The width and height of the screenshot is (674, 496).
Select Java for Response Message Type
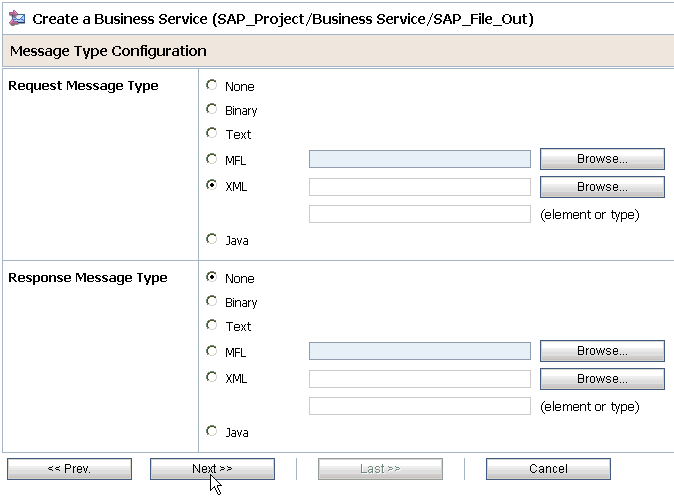click(211, 431)
